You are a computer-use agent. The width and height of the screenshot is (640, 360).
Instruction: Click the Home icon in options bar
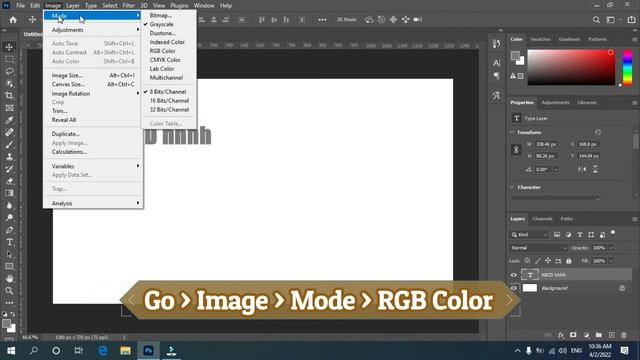pos(13,20)
